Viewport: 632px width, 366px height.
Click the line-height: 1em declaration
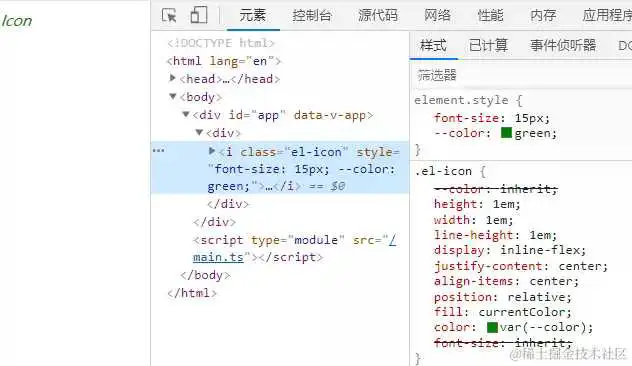[495, 235]
